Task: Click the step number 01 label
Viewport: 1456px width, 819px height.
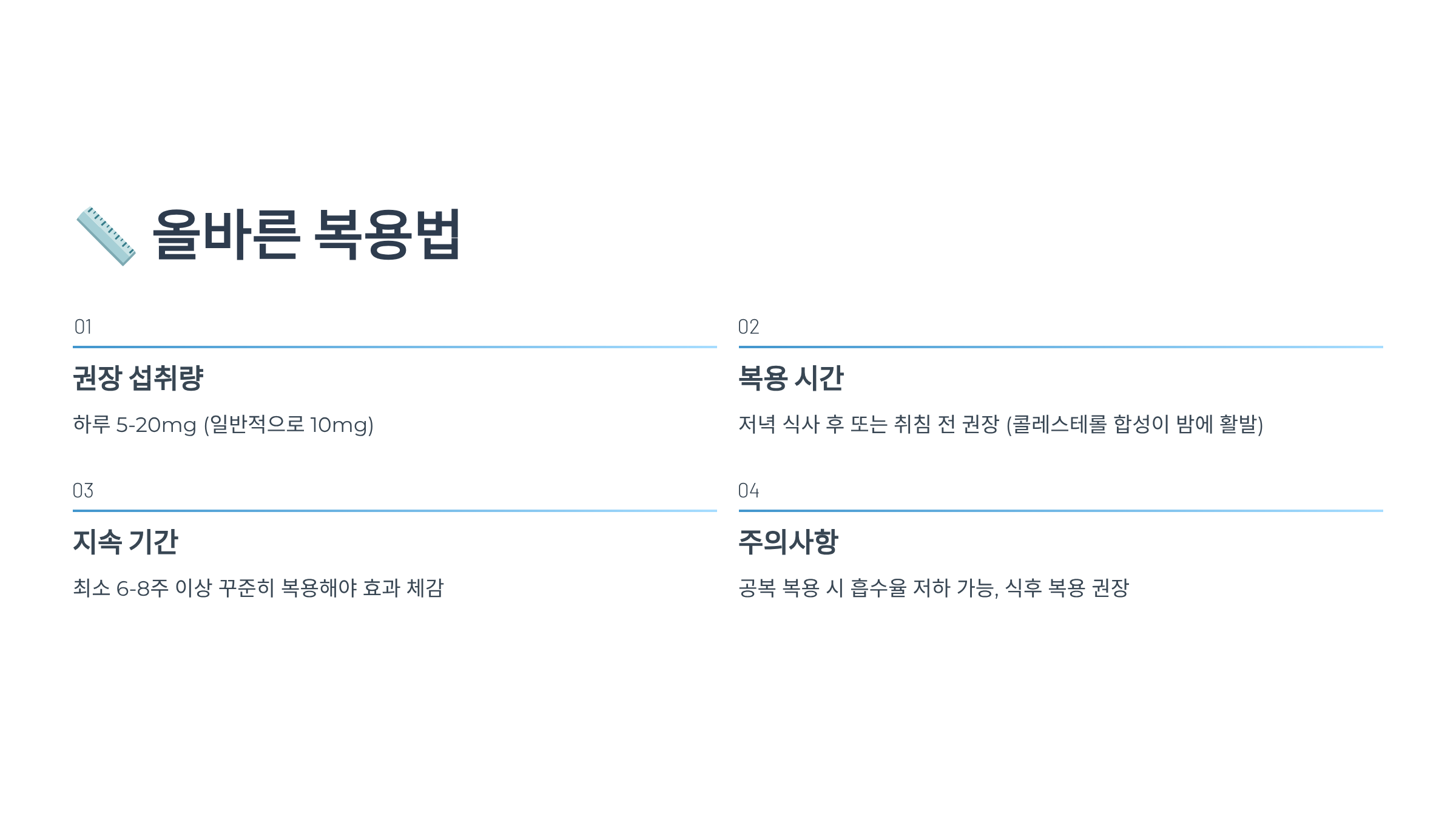Action: coord(83,327)
